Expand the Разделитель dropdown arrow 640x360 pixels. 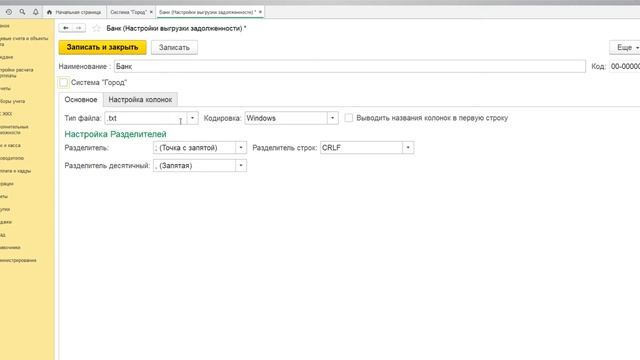coord(241,148)
